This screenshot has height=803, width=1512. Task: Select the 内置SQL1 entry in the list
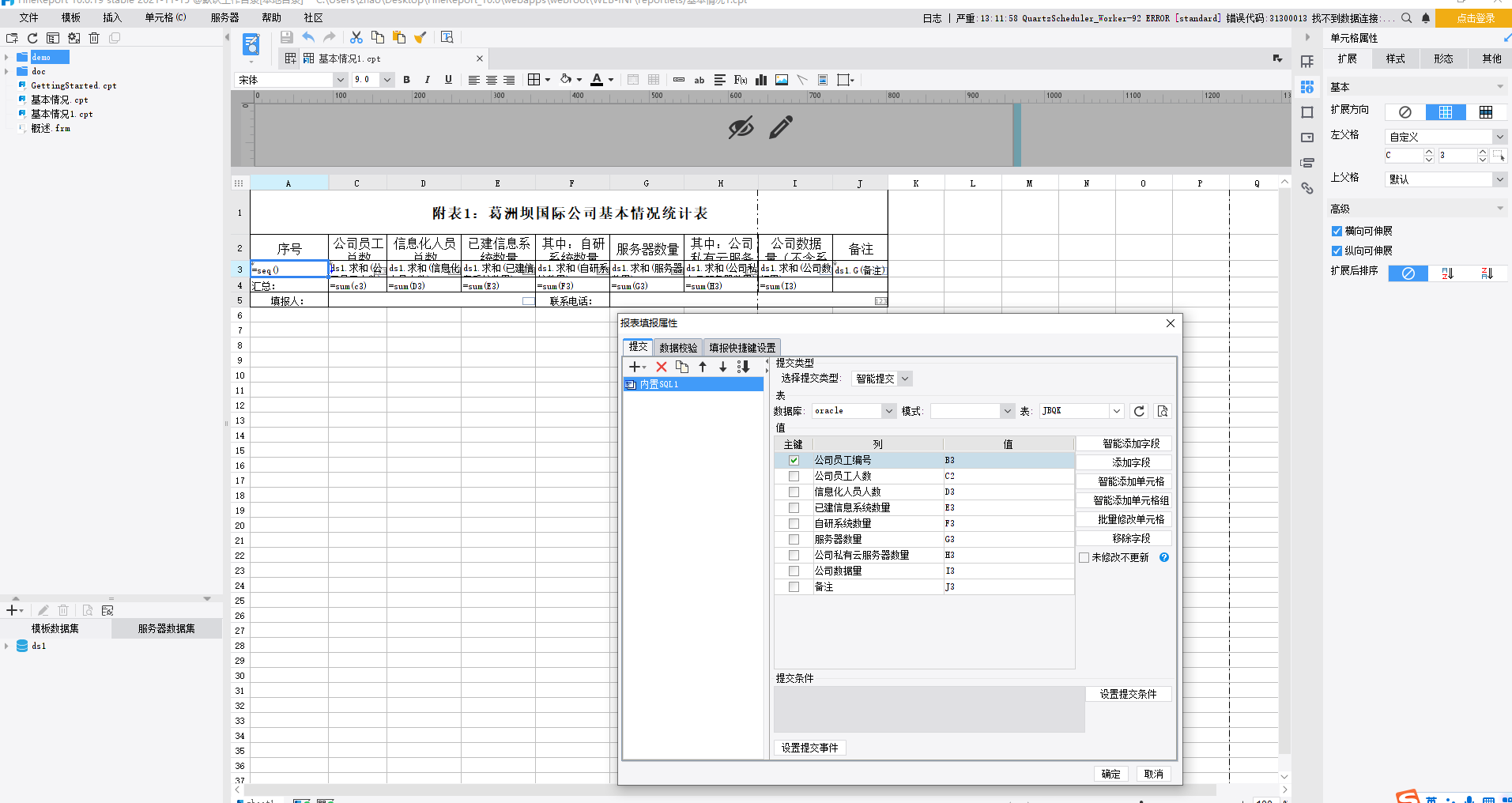pyautogui.click(x=693, y=384)
